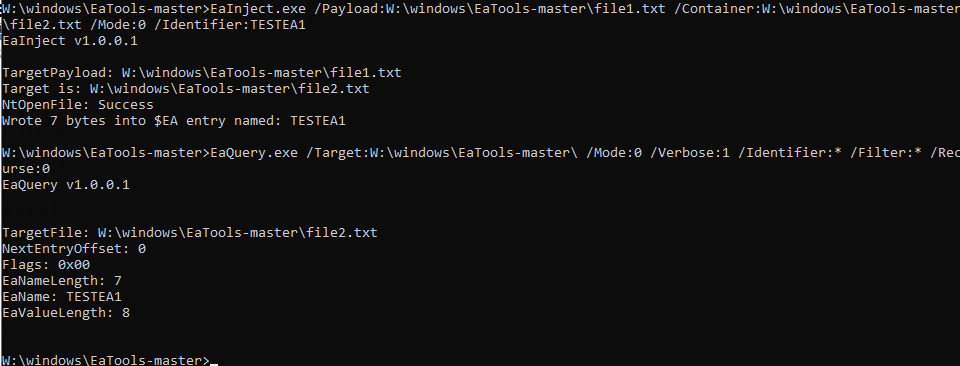Click the /Mode:0 argument in EaQuery command
The width and height of the screenshot is (960, 366).
614,152
